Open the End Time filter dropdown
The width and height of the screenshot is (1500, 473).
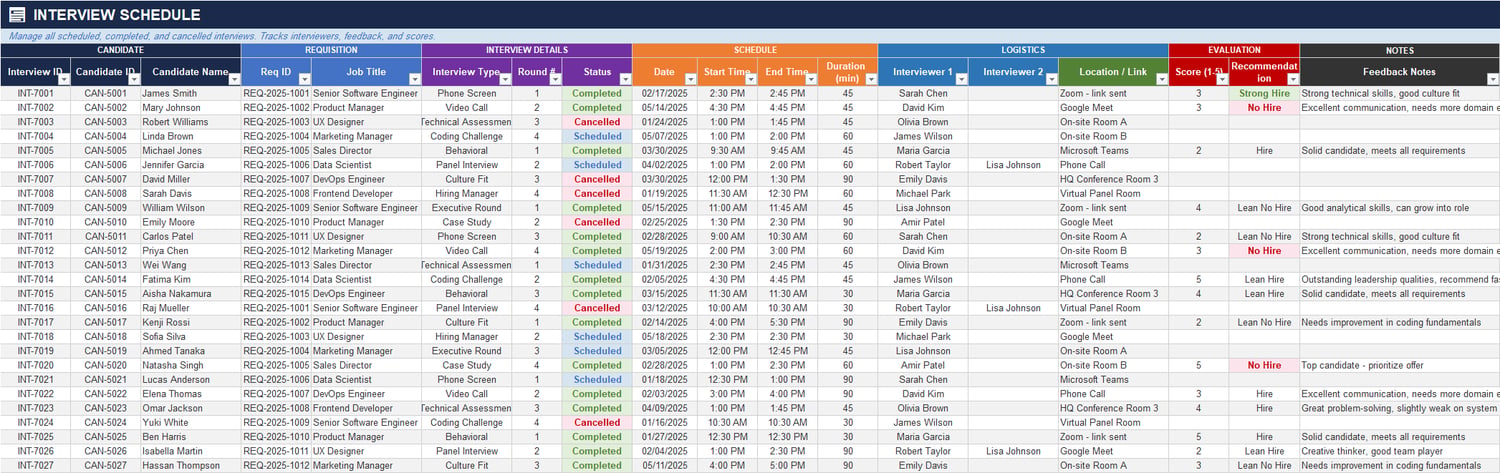pos(810,79)
